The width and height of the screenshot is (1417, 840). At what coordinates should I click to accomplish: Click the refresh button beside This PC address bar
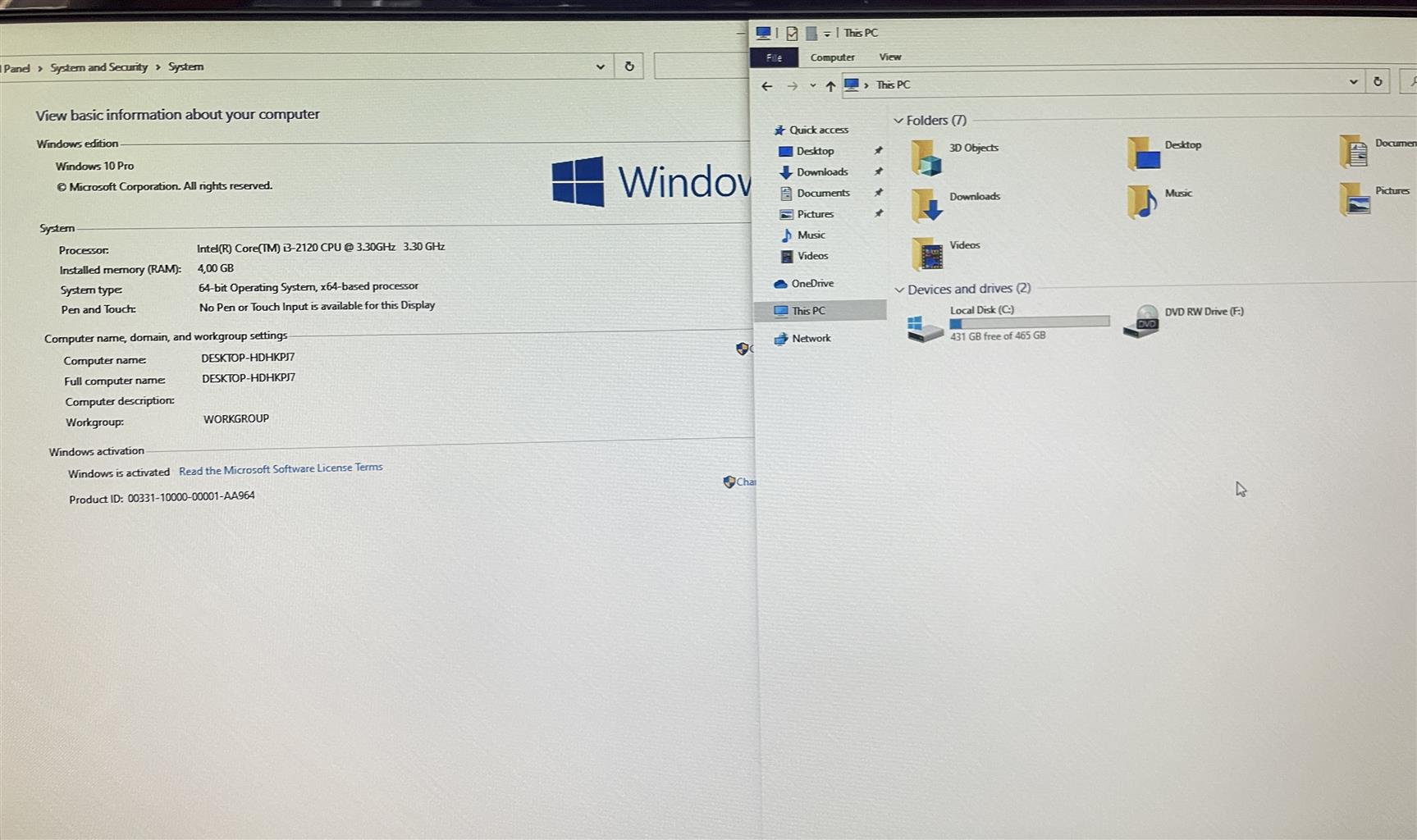coord(1378,81)
